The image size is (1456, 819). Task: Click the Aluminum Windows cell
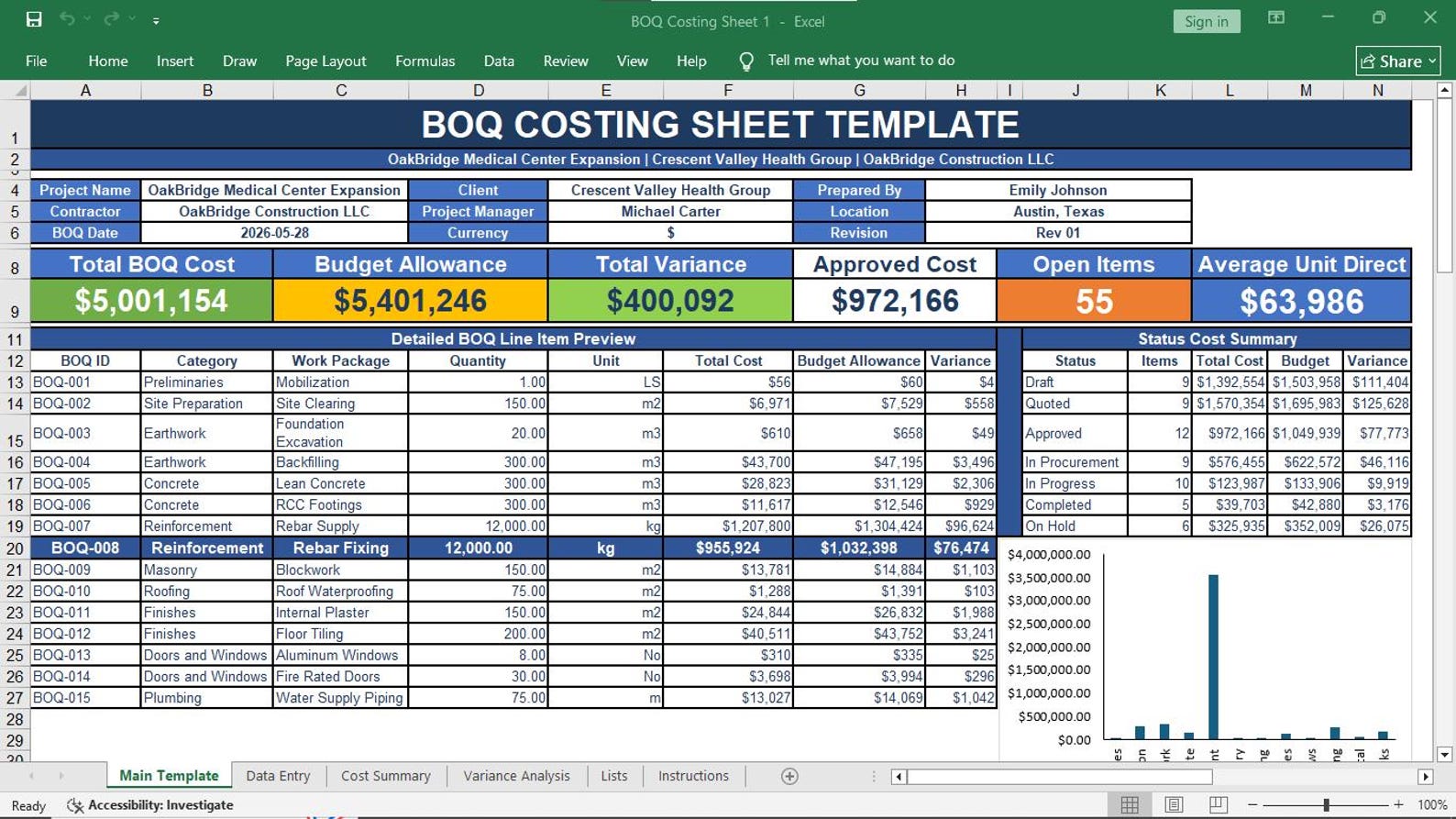pos(340,655)
